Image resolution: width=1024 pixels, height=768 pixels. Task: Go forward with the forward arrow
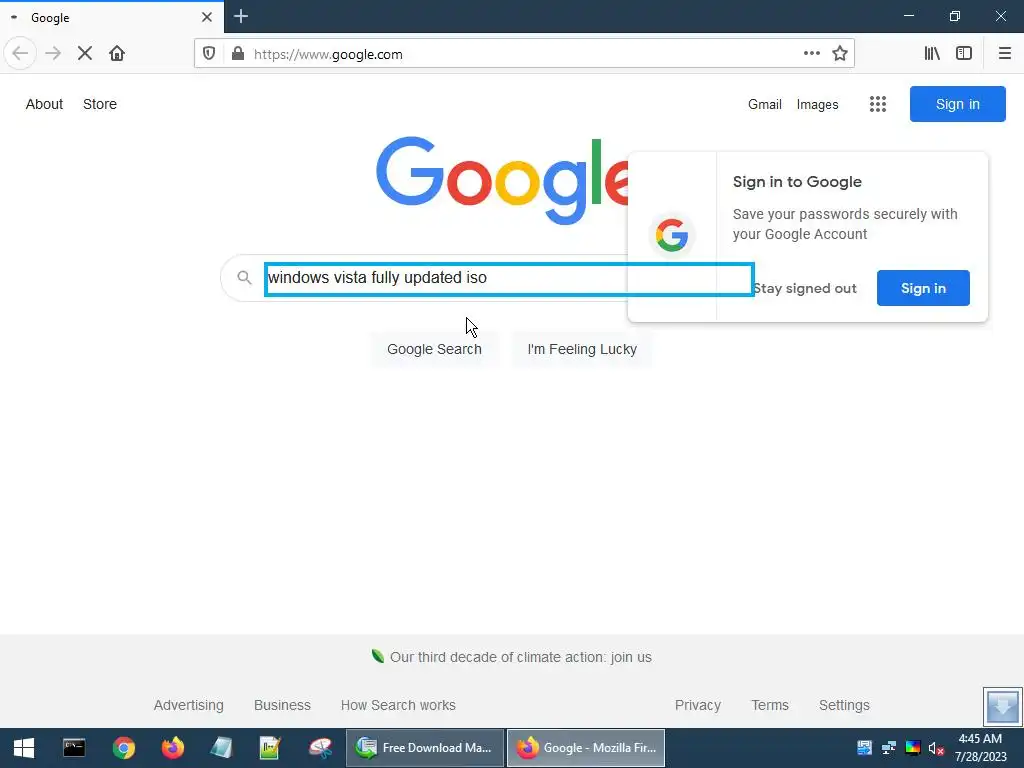(53, 53)
